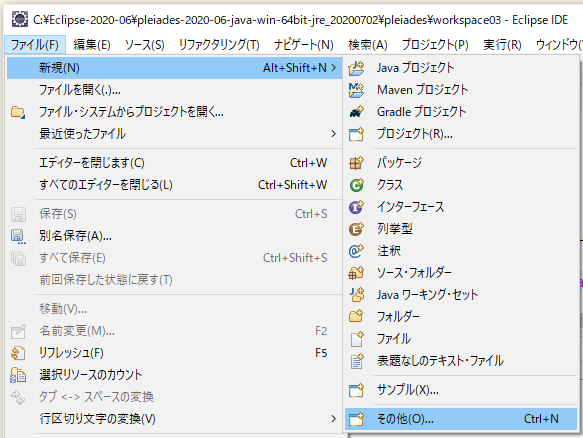Choose 表題なしのテキスト・ファイル entry

[x=461, y=361]
